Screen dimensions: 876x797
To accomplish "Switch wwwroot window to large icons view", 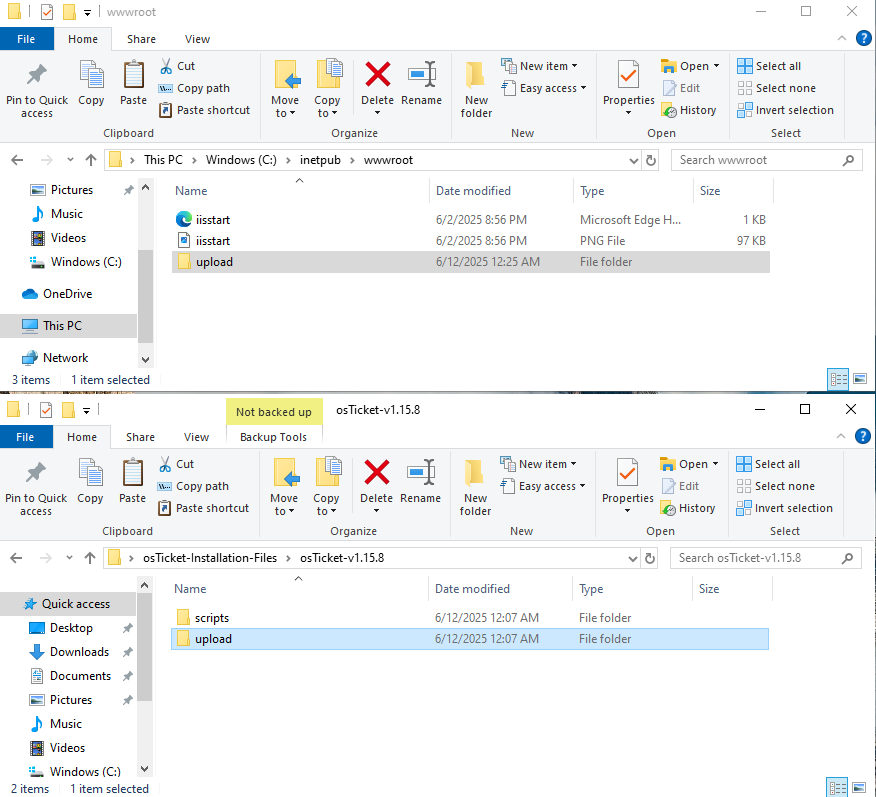I will (860, 379).
